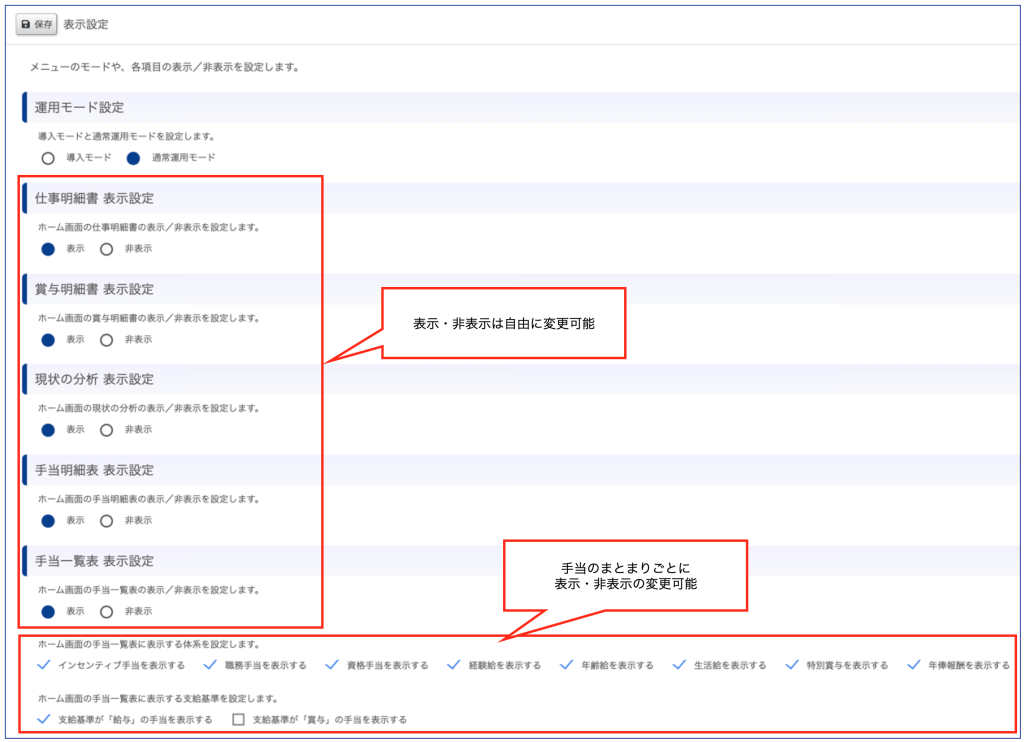Choose 表示 for 手当一覧表
The width and height of the screenshot is (1024, 742).
point(47,611)
